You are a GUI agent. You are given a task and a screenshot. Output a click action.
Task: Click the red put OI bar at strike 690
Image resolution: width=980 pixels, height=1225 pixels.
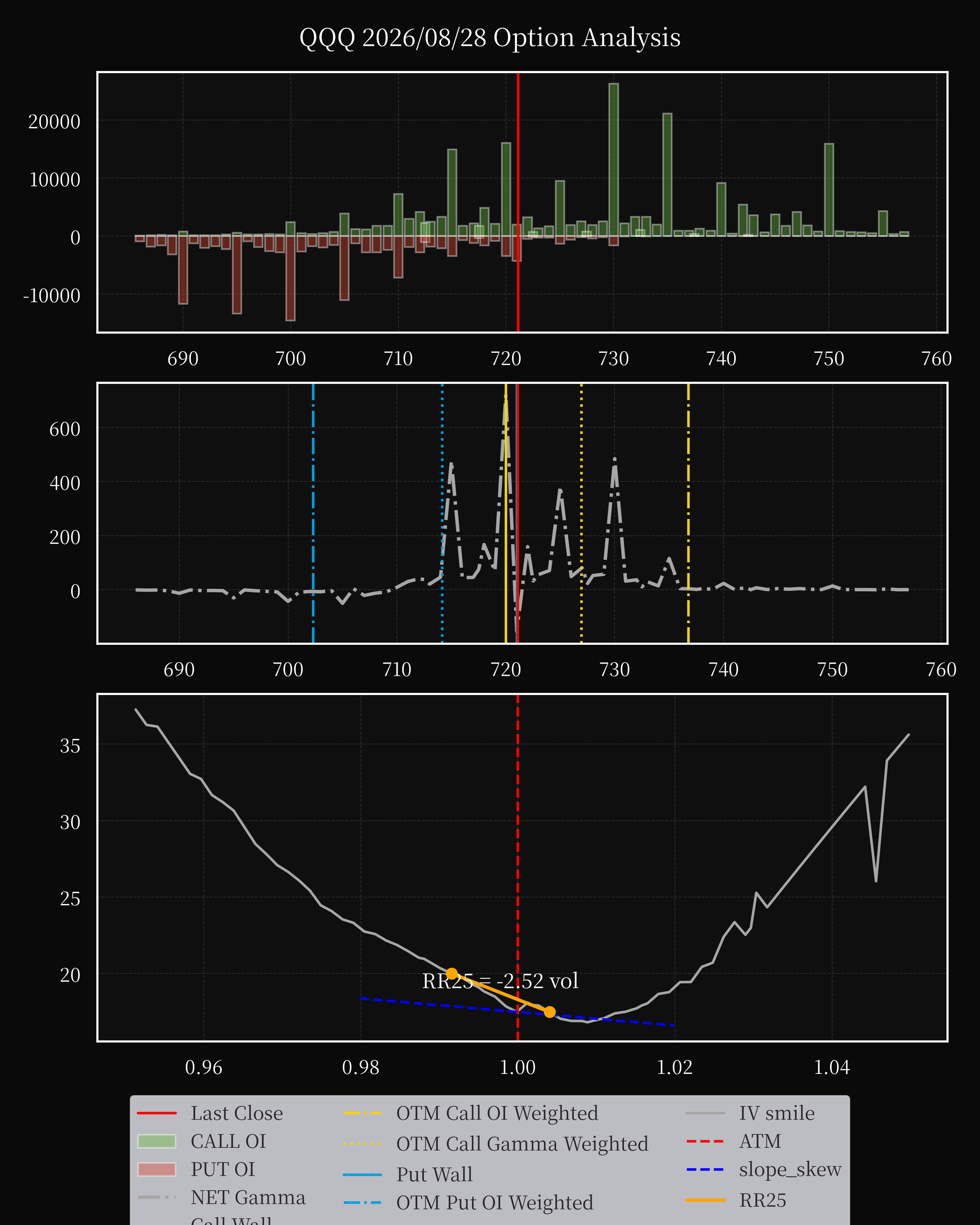(183, 270)
